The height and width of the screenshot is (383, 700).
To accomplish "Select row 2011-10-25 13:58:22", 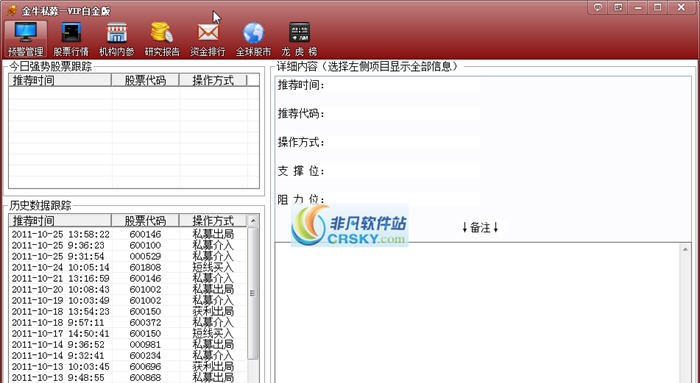I will point(128,234).
